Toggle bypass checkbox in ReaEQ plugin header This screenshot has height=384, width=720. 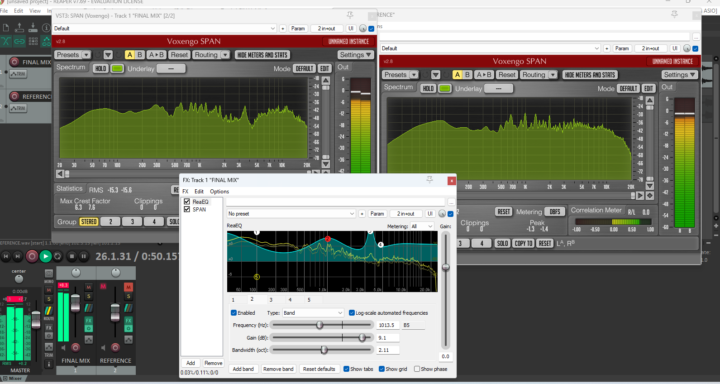[450, 214]
